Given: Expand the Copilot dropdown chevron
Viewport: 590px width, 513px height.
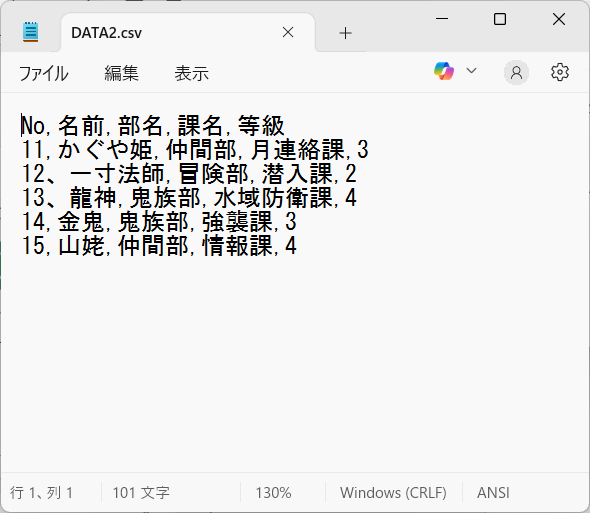Looking at the screenshot, I should coord(471,71).
